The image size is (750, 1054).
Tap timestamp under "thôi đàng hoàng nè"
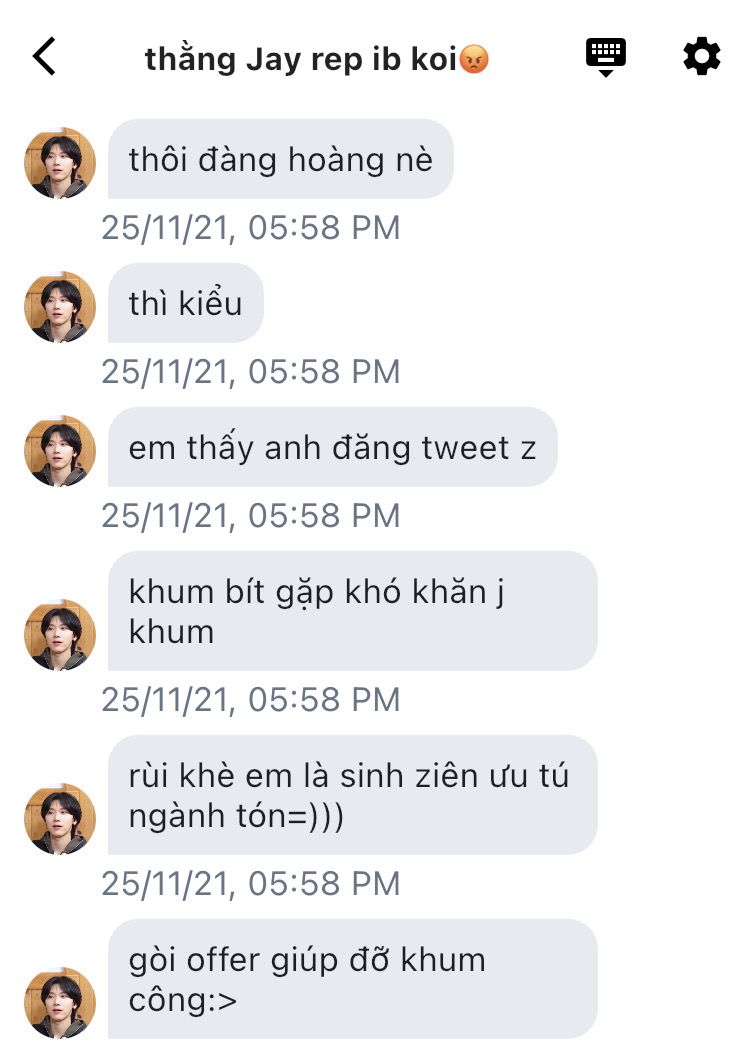[250, 228]
